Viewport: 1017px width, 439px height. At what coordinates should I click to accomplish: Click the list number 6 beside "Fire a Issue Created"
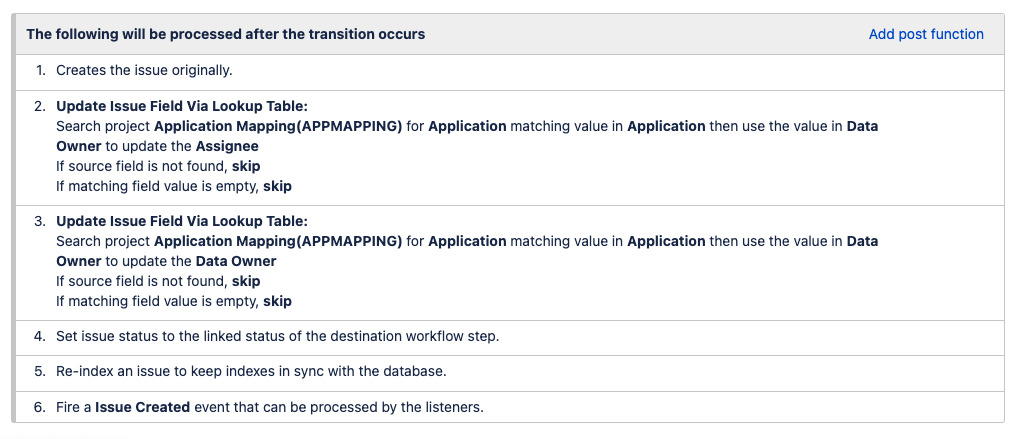40,407
